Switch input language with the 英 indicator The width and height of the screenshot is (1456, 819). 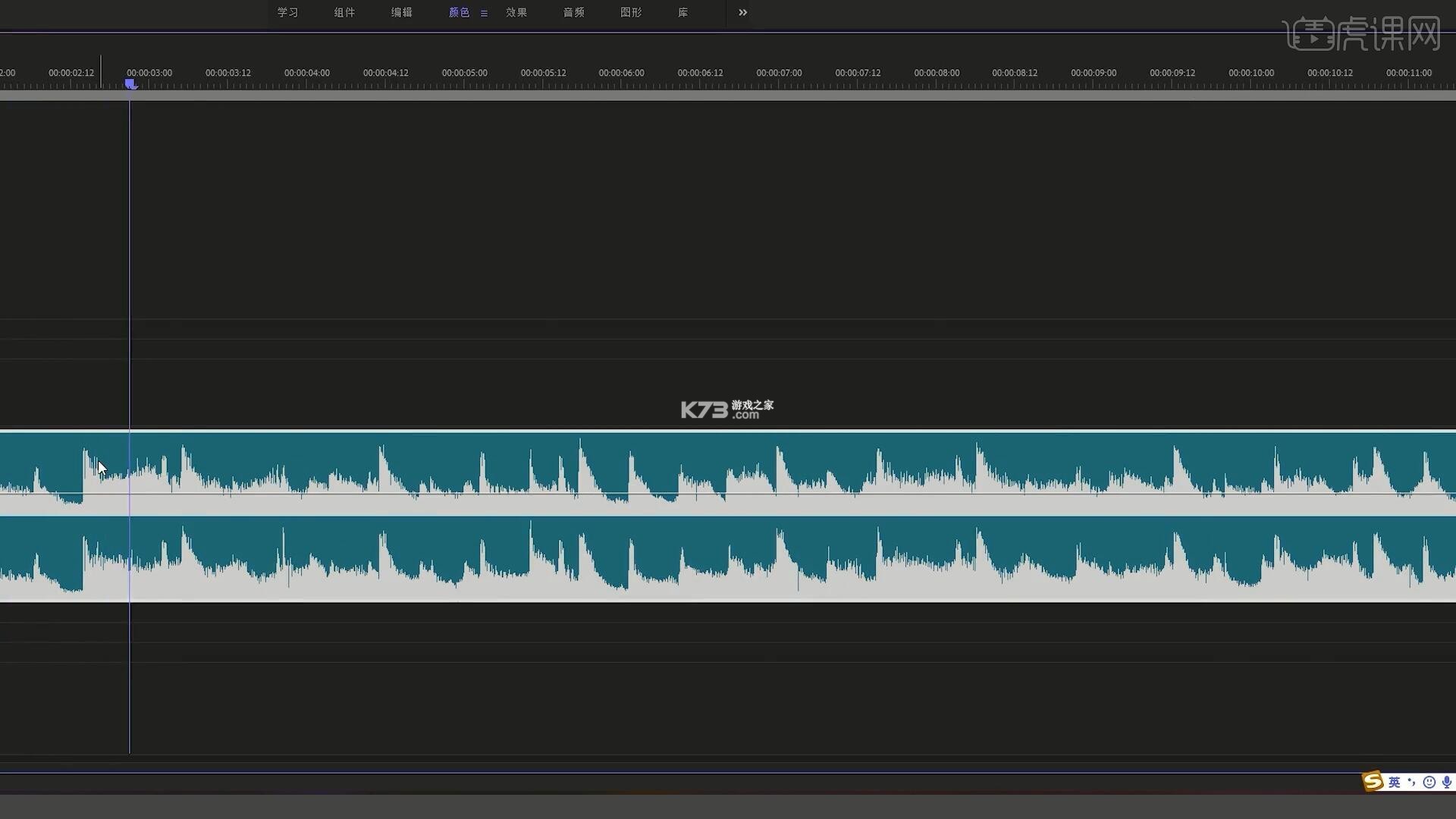(1395, 782)
